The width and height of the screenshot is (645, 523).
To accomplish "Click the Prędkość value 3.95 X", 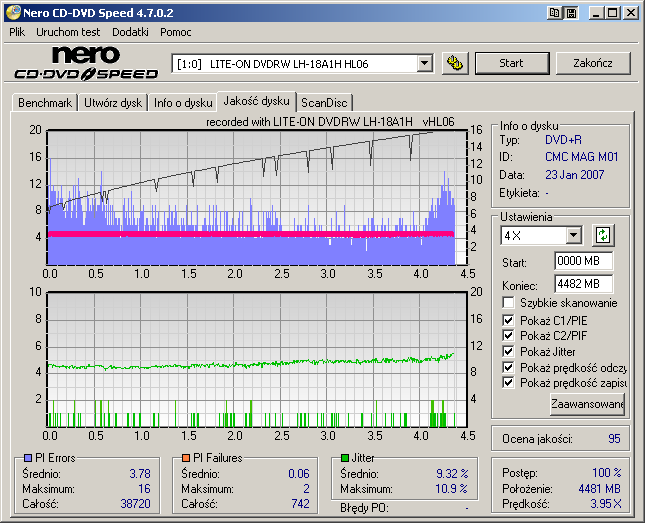I will [x=606, y=503].
